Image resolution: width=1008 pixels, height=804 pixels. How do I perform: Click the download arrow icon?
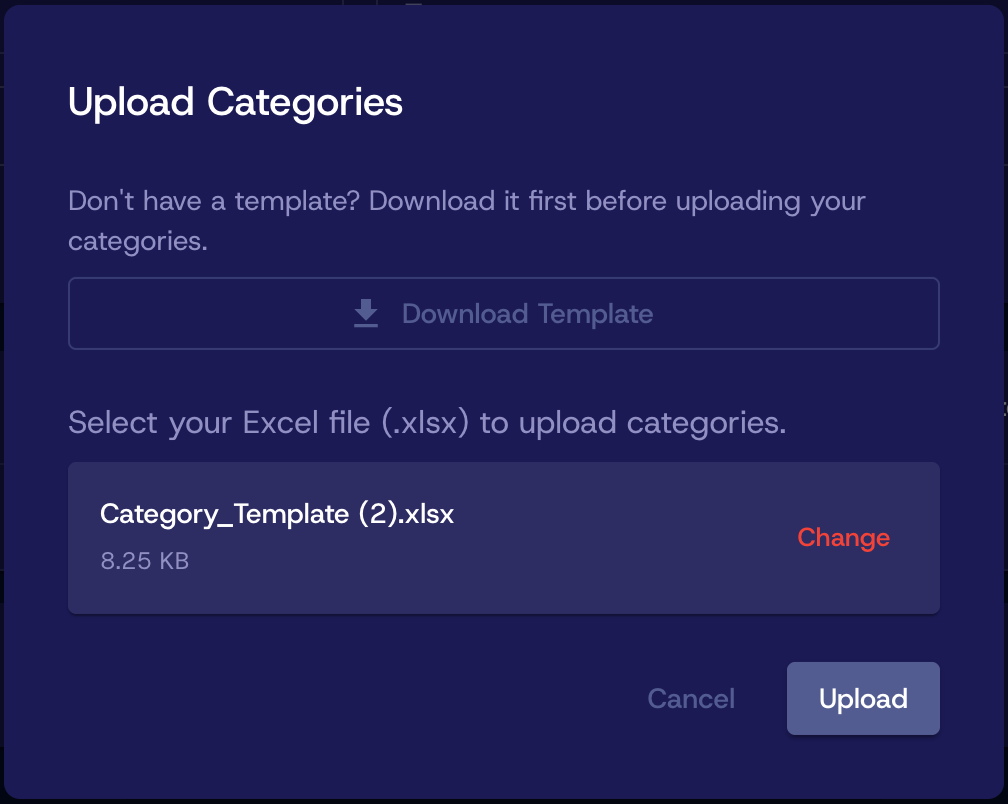(x=366, y=314)
